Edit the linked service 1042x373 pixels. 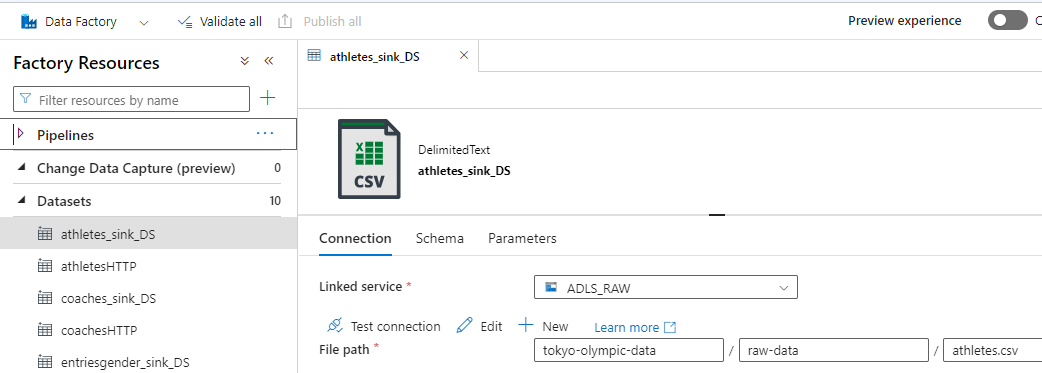coord(491,326)
